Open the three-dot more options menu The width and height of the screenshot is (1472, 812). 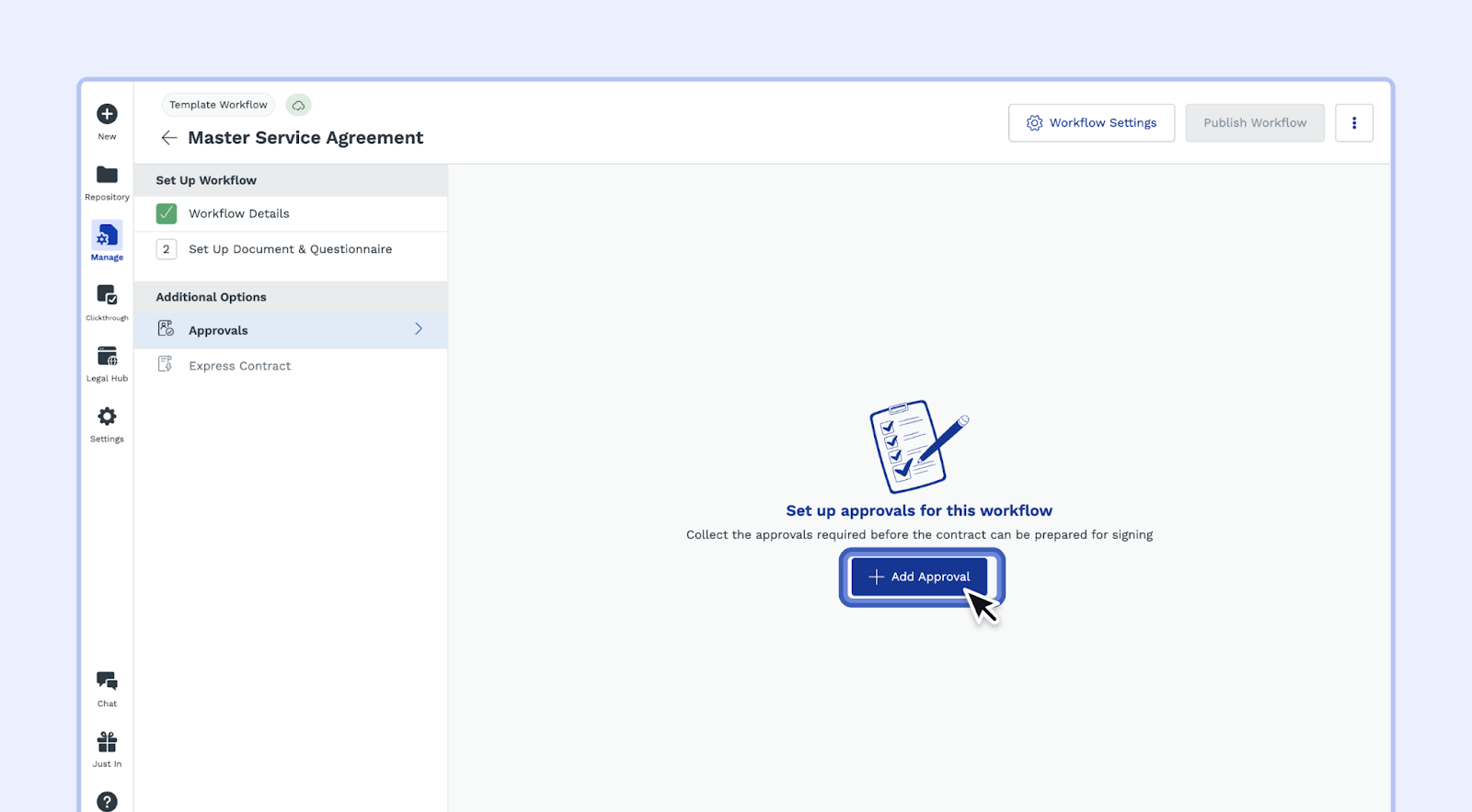(1354, 123)
